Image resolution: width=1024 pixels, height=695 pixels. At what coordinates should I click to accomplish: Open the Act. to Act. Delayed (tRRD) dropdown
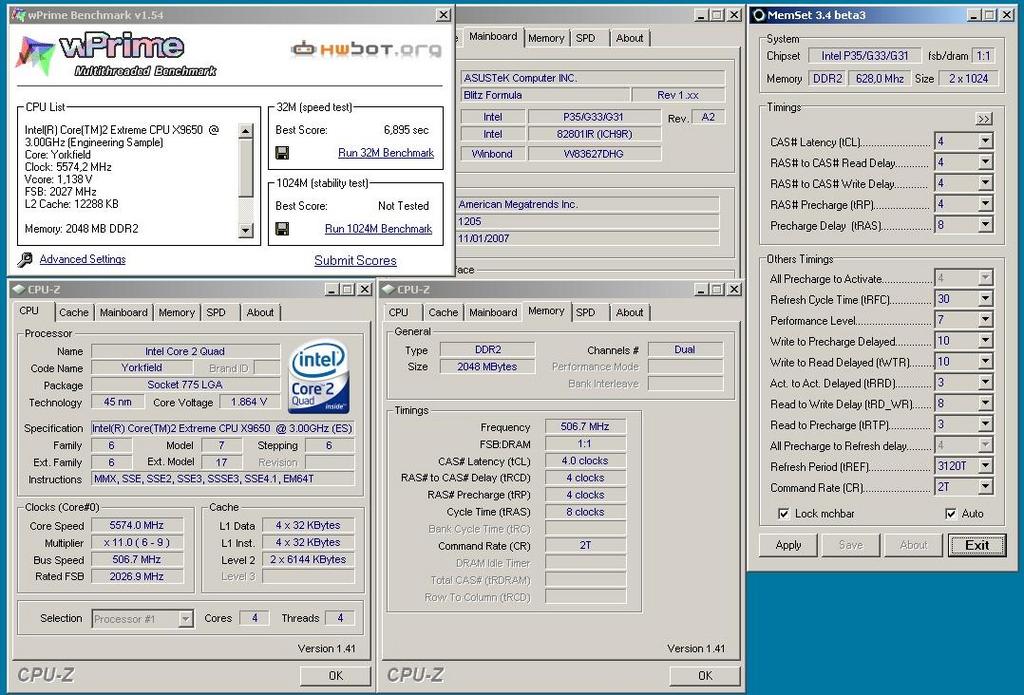(985, 383)
